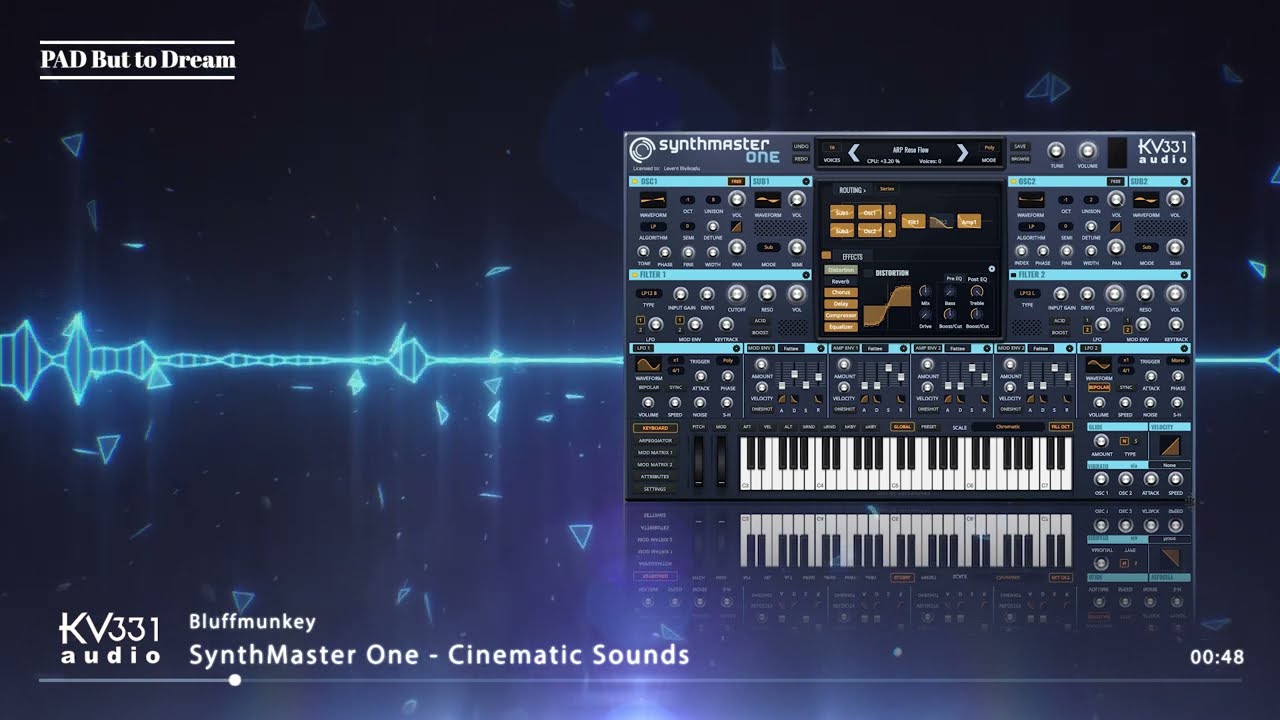This screenshot has height=720, width=1280.
Task: Go to next preset with right arrow
Action: (962, 153)
